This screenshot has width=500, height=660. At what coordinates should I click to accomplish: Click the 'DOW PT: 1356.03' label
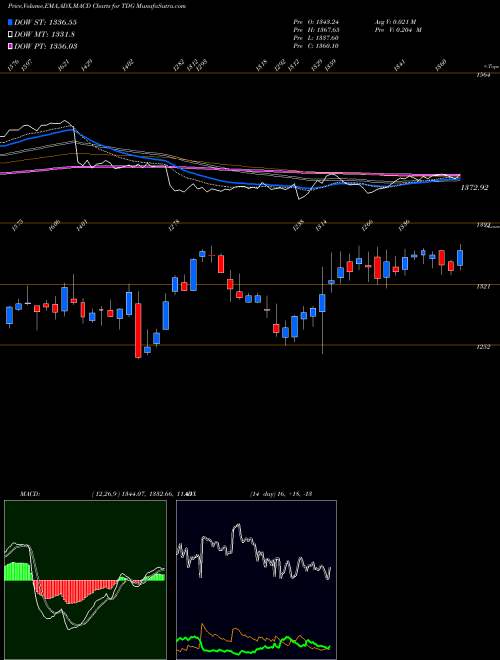click(45, 46)
